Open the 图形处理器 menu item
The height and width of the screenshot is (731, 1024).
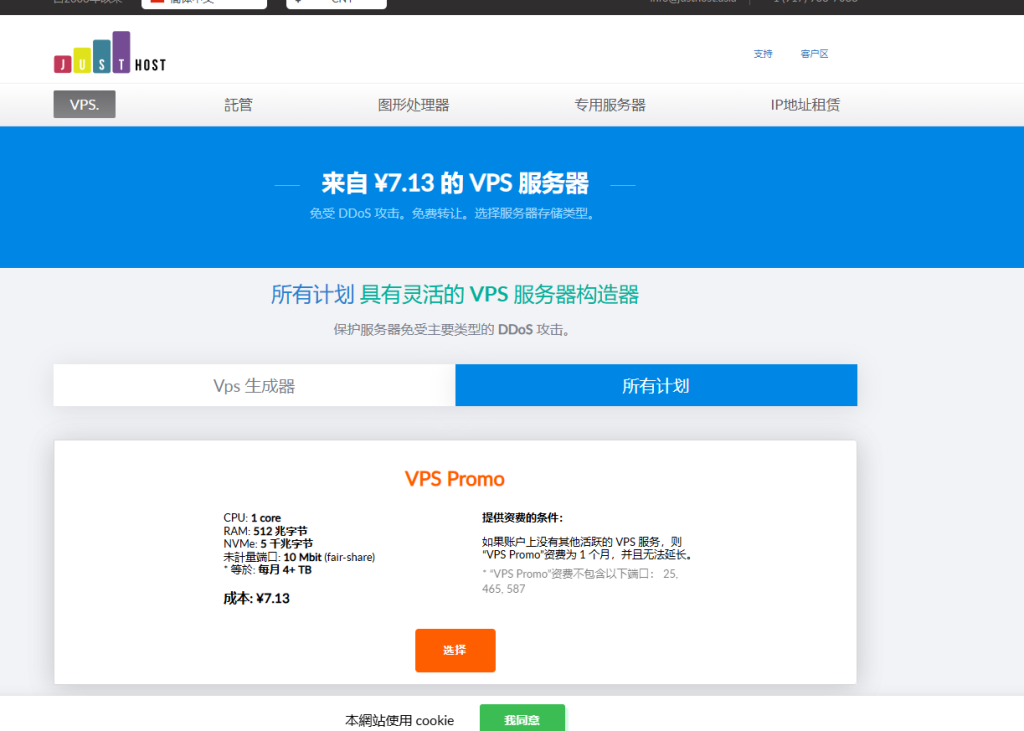(x=413, y=104)
